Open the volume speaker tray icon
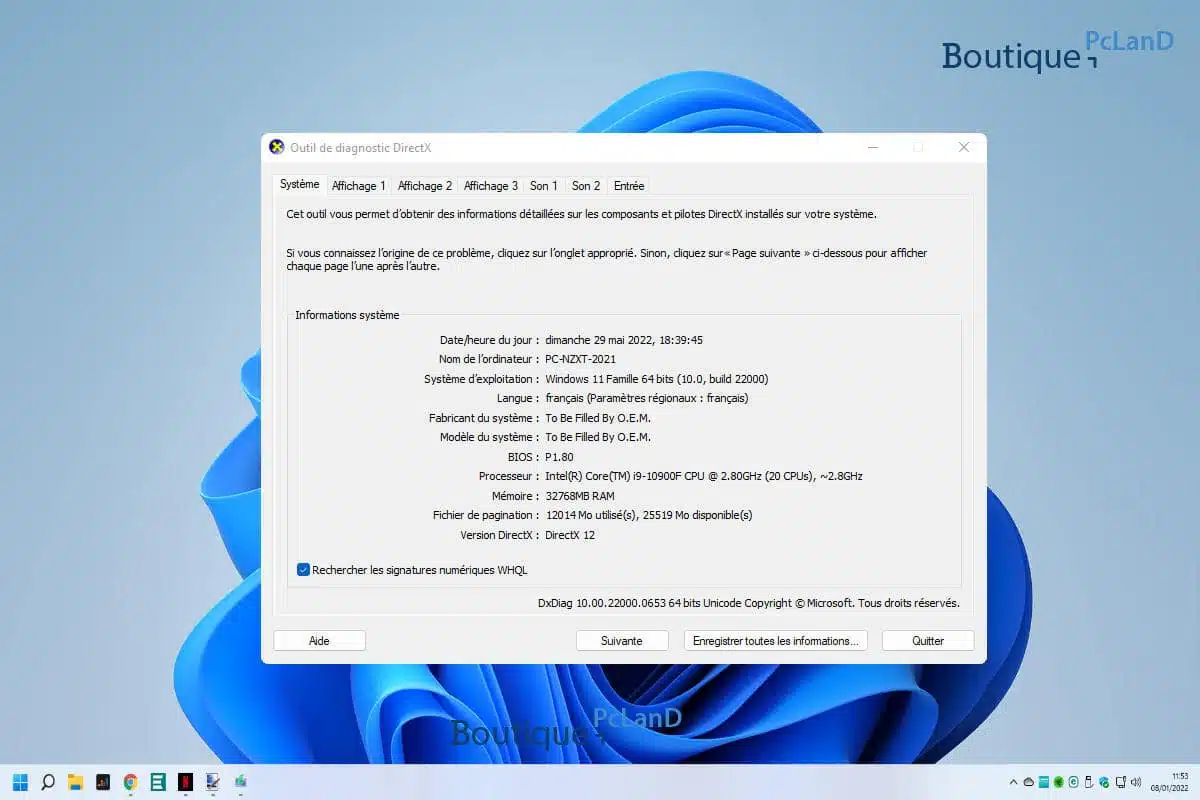This screenshot has height=800, width=1200. (1136, 782)
